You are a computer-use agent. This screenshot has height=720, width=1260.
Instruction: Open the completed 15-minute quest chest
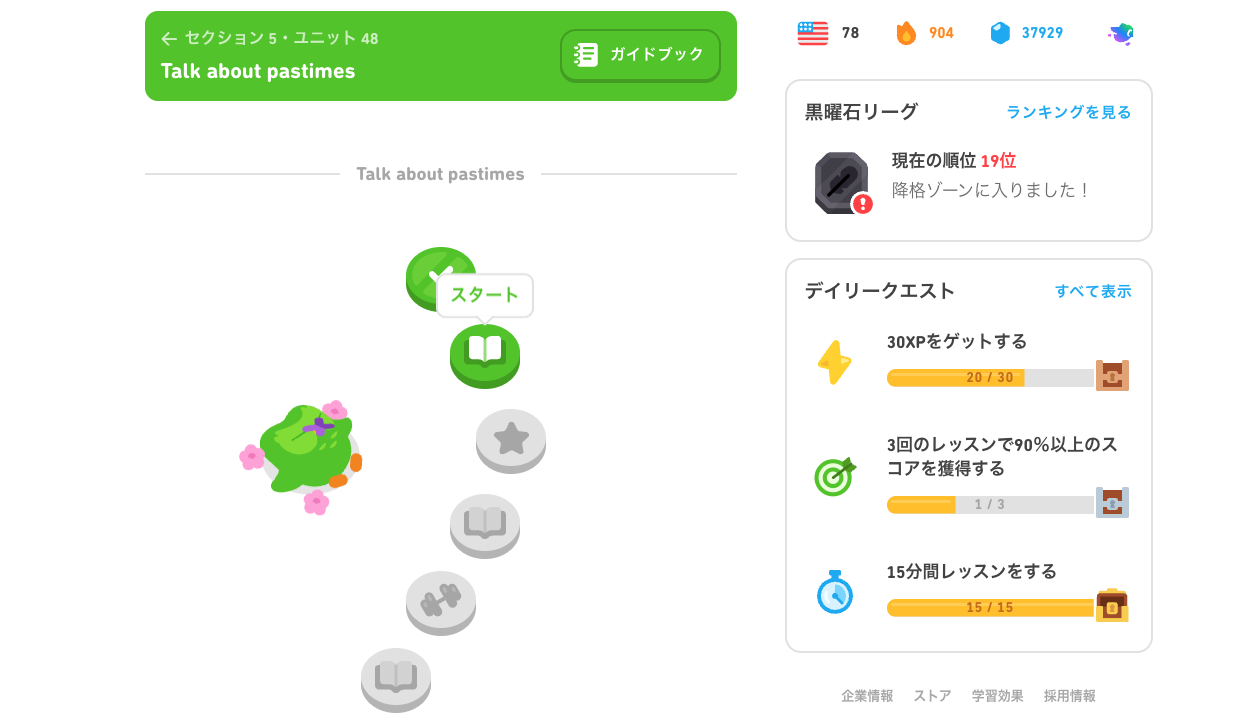tap(1112, 606)
